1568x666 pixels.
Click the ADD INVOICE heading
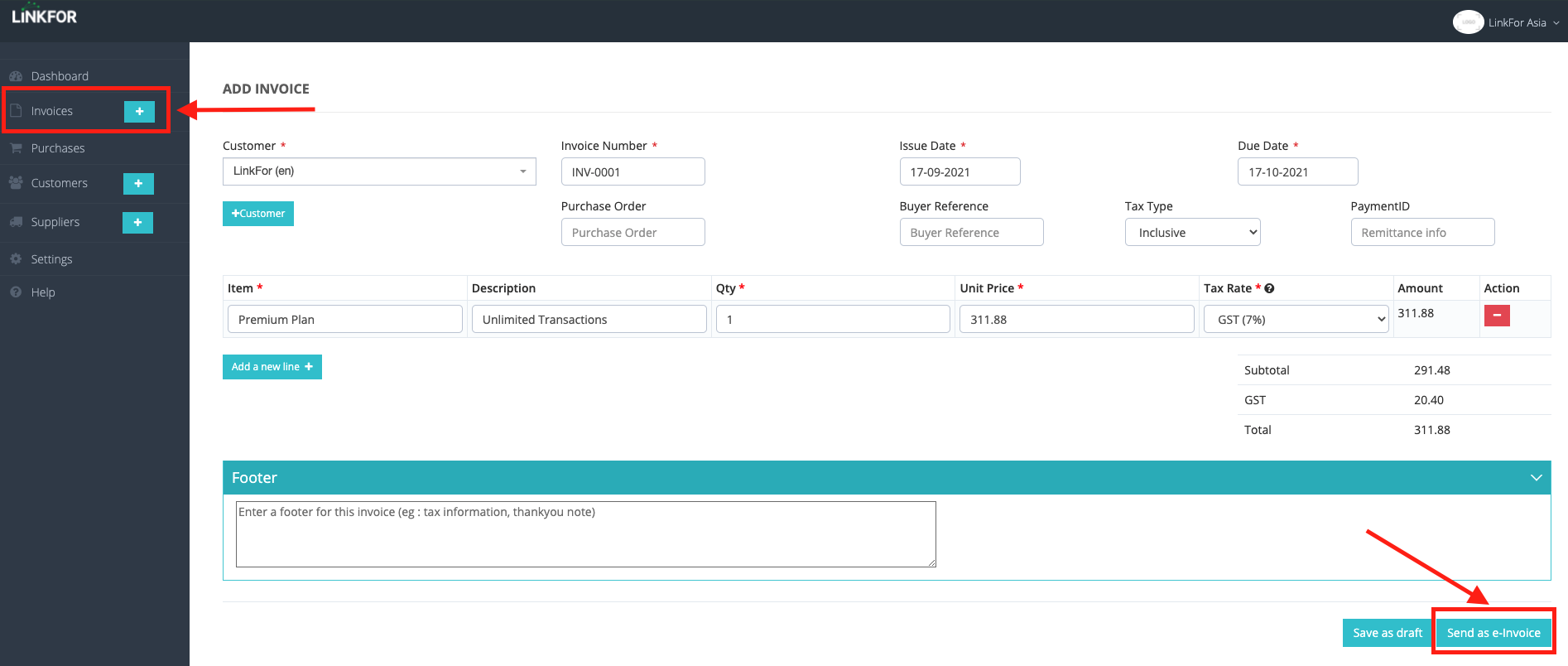pos(266,89)
